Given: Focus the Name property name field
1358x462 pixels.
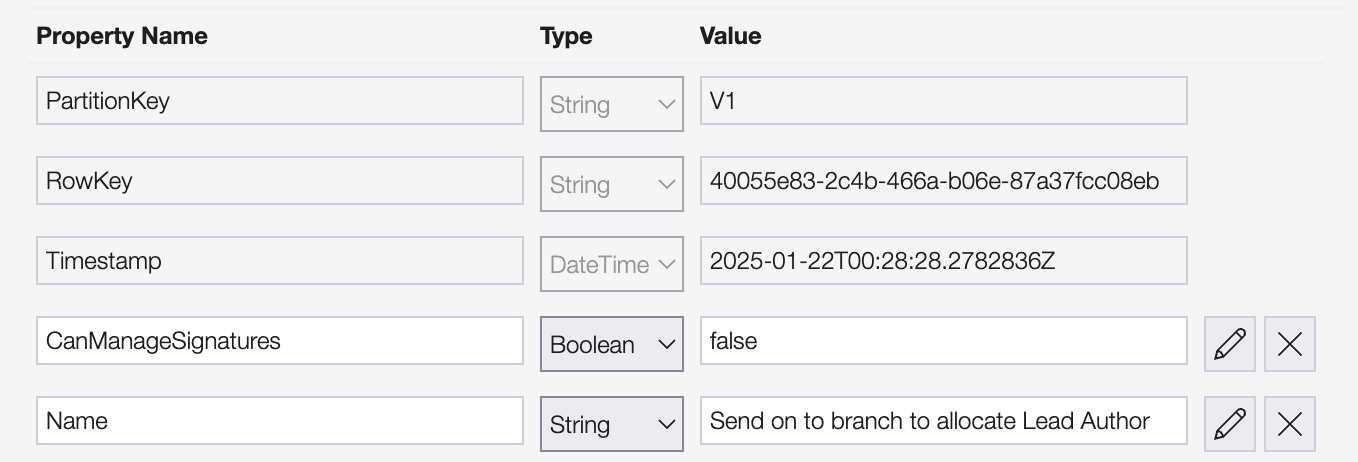Looking at the screenshot, I should coord(279,421).
